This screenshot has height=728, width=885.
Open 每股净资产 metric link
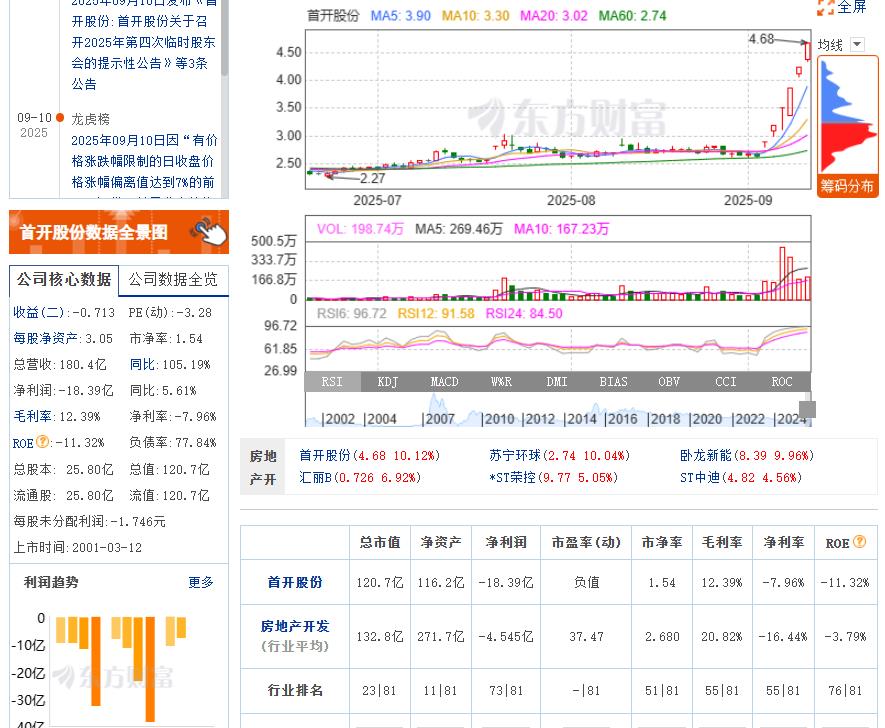[x=45, y=339]
